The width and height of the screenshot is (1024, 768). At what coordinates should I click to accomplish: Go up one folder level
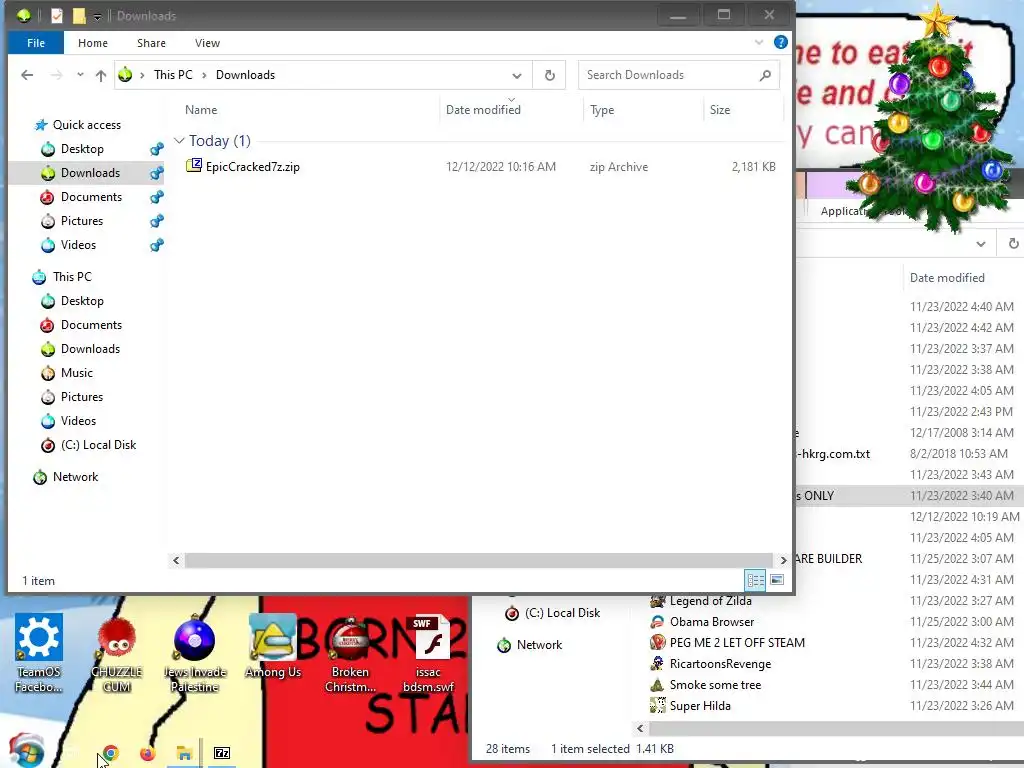101,75
